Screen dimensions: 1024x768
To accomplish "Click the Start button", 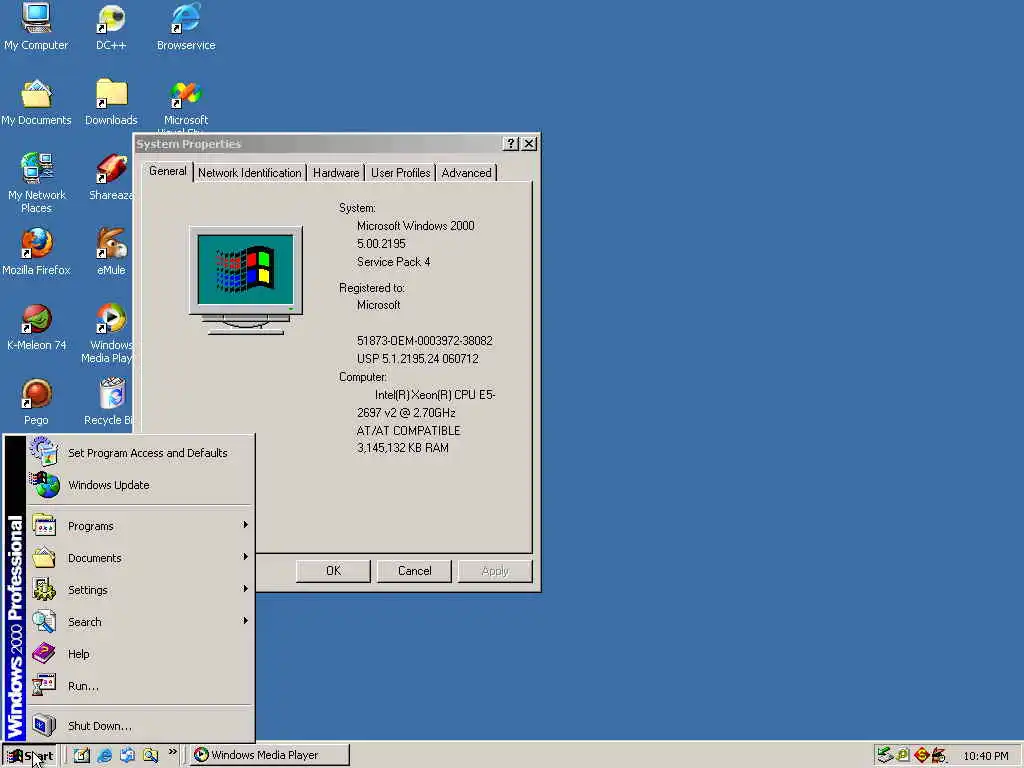I will pyautogui.click(x=30, y=756).
